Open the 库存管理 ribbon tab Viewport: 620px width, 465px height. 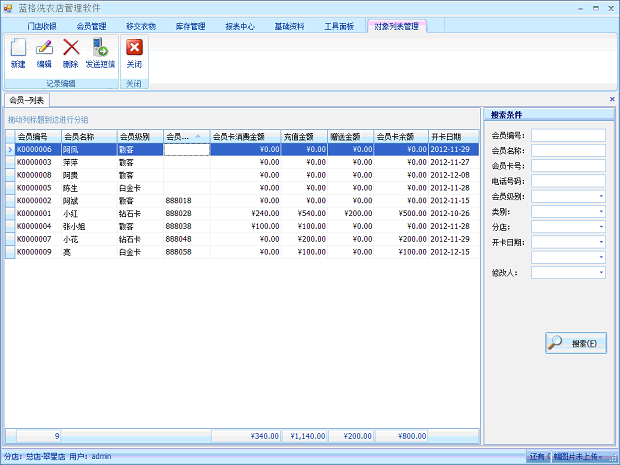click(191, 26)
